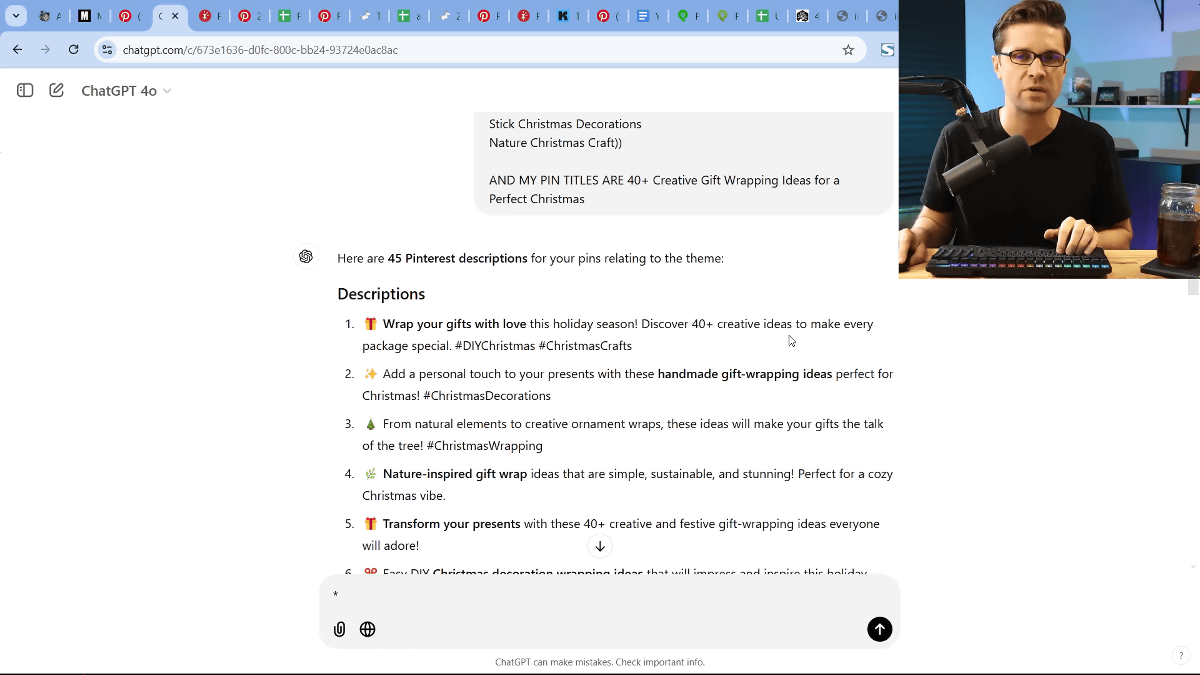Screen dimensions: 1200x675
Task: Click the browser forward arrow
Action: (45, 49)
